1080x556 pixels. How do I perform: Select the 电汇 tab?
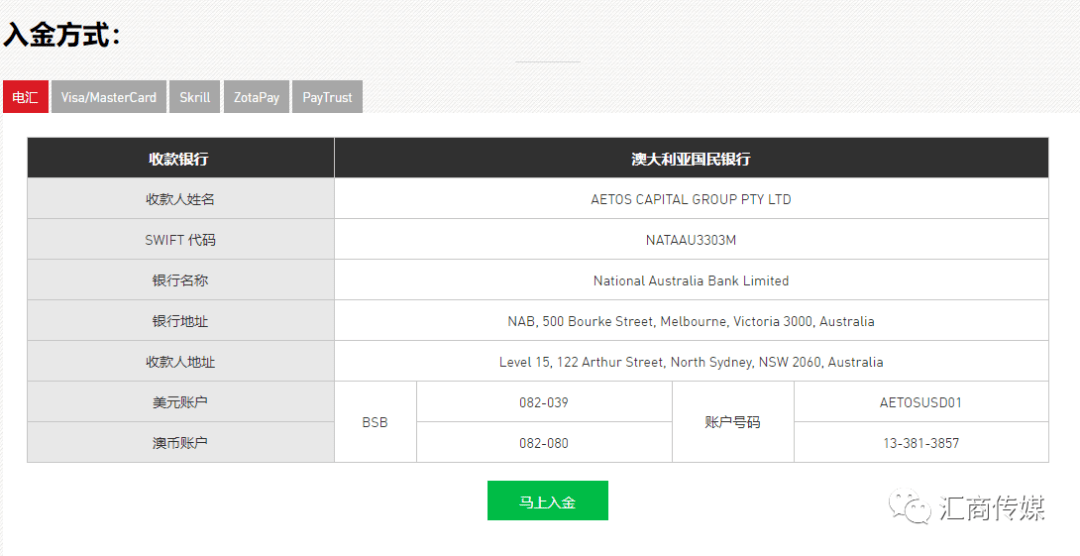25,96
